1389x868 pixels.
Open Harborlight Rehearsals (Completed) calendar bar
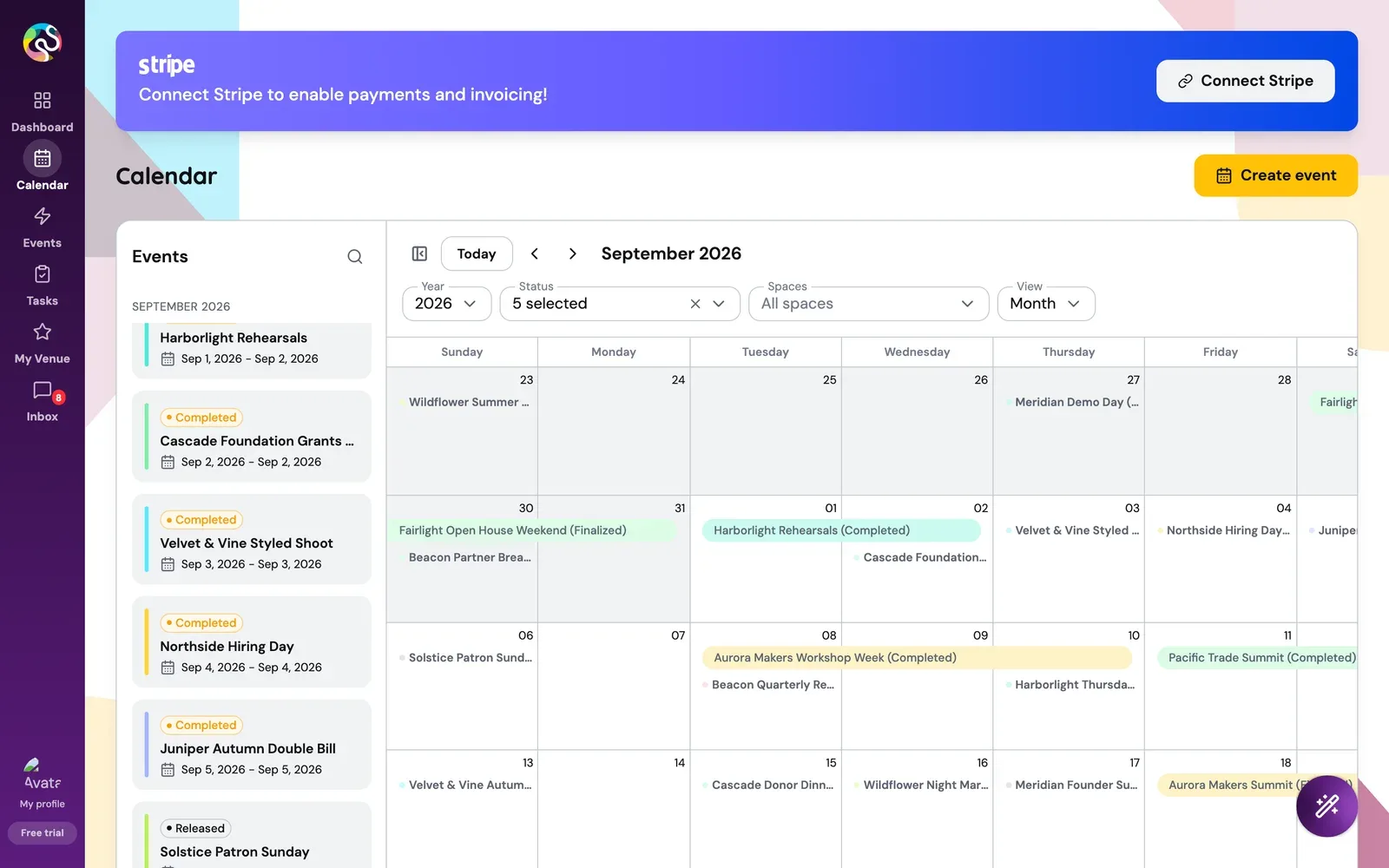click(x=841, y=530)
